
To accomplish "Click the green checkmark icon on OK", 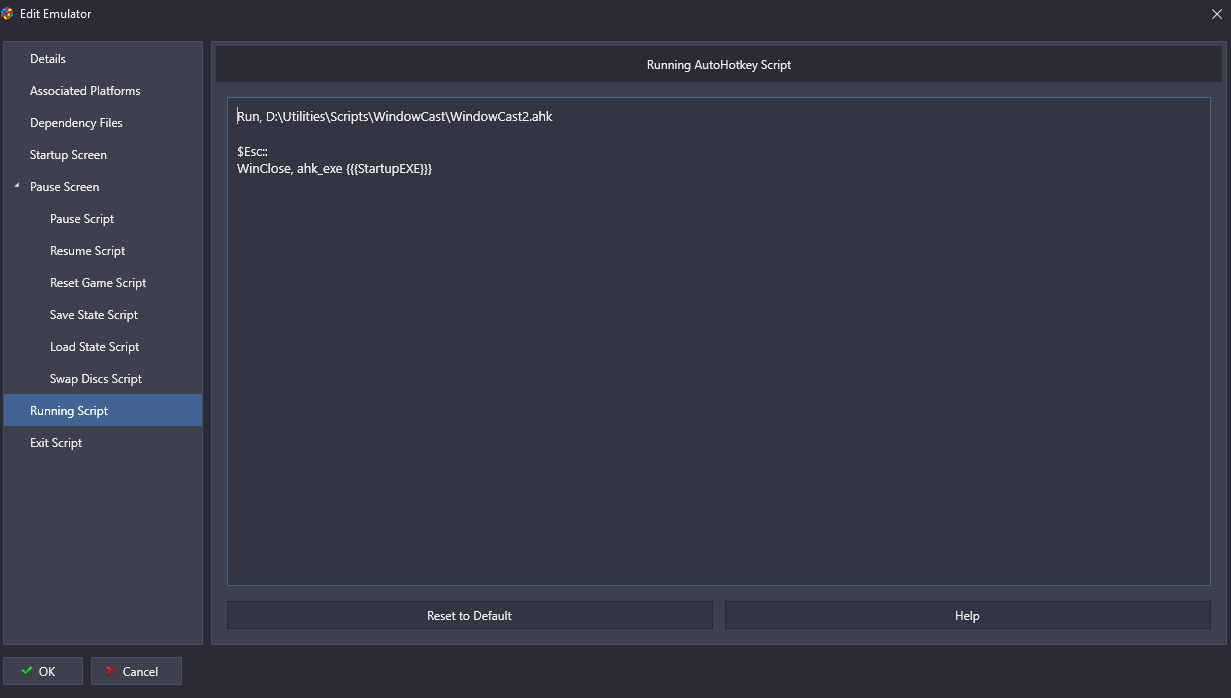I will click(x=27, y=671).
